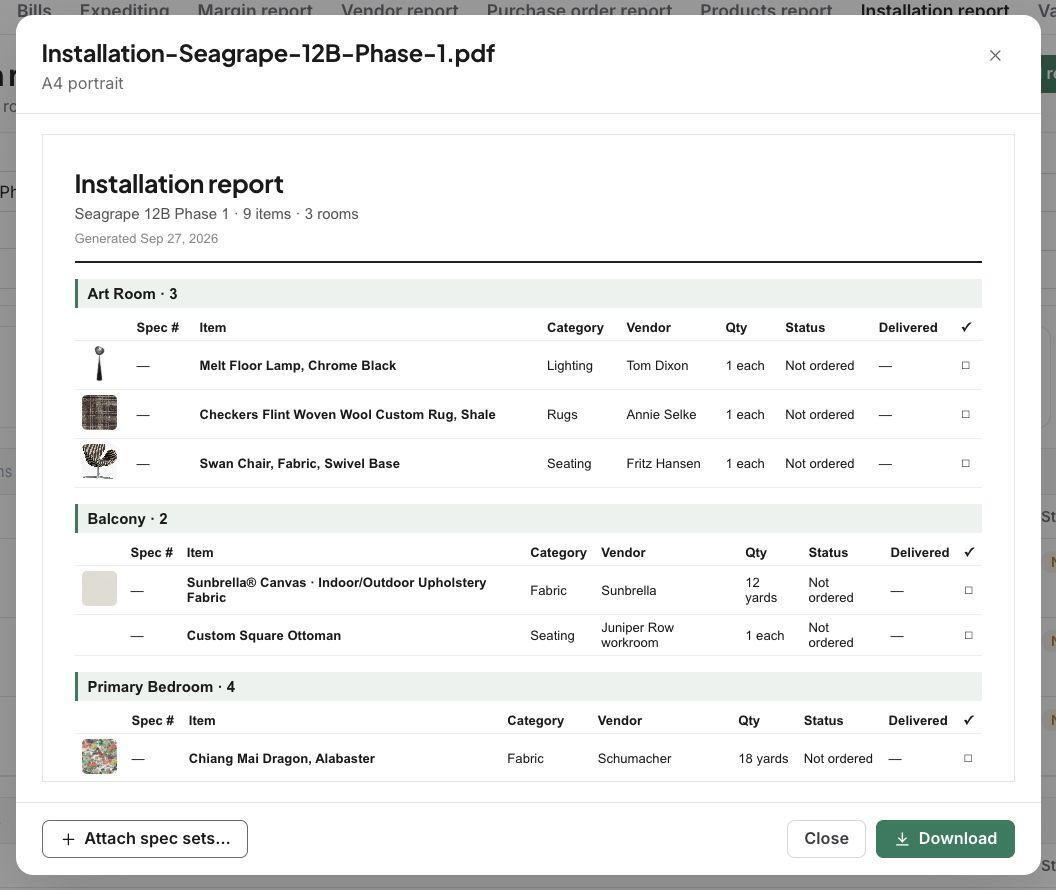
Task: Click Fritz Hansen vendor cell
Action: click(663, 464)
